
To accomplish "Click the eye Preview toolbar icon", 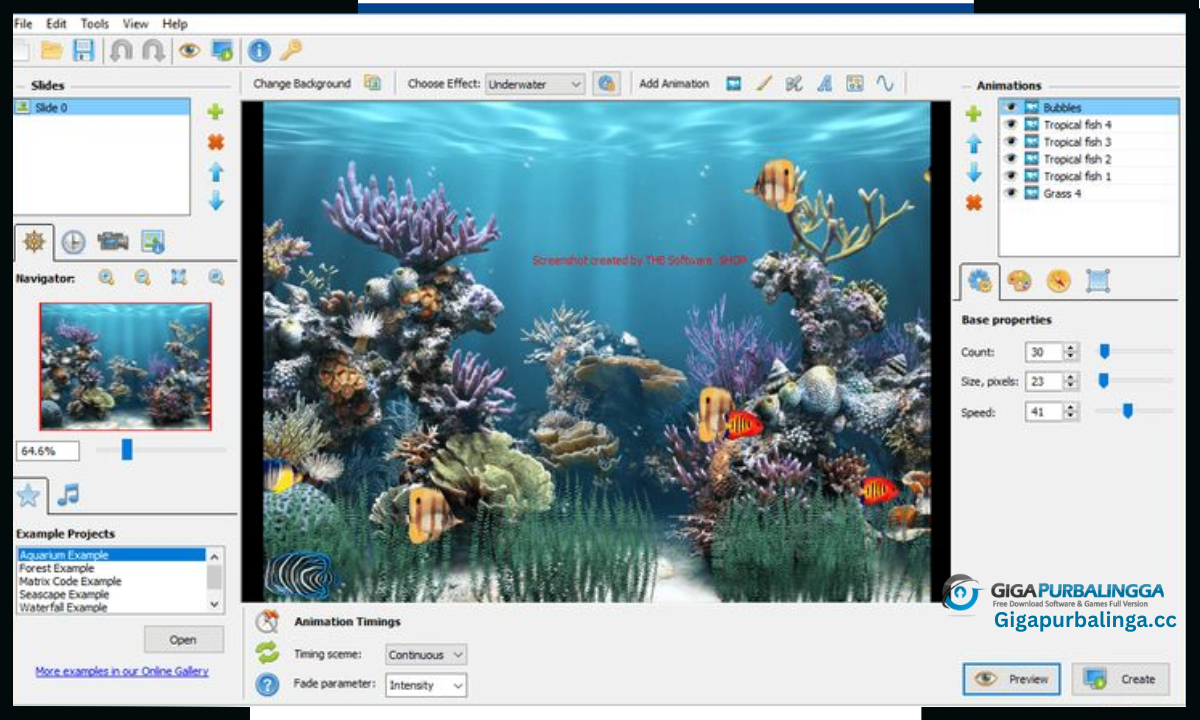I will click(x=189, y=50).
